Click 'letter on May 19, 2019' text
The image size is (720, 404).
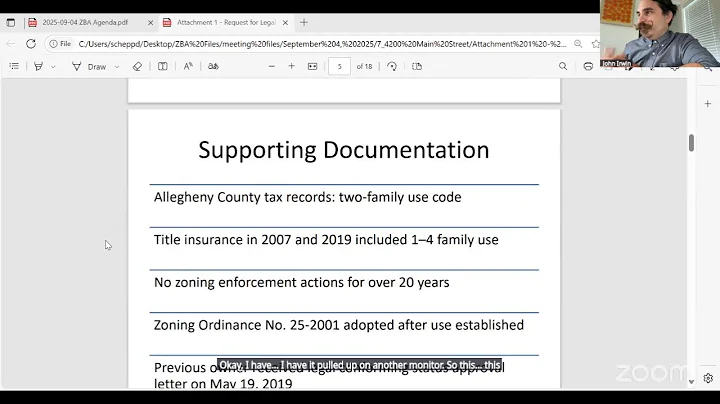223,383
